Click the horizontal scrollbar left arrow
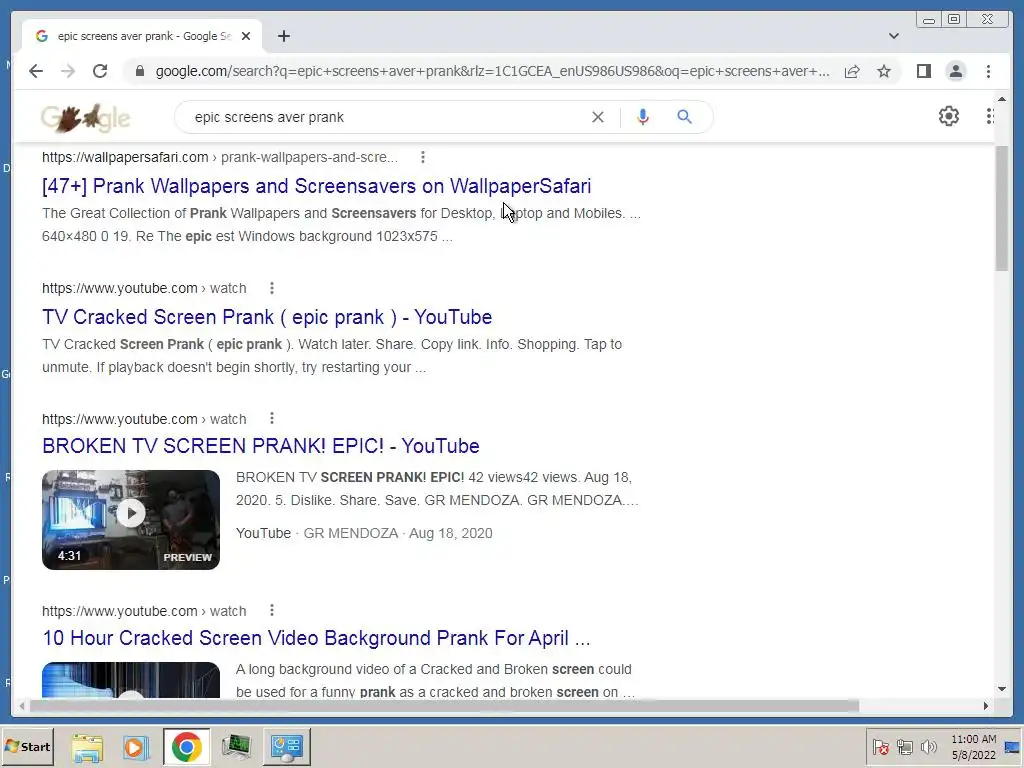 click(22, 705)
